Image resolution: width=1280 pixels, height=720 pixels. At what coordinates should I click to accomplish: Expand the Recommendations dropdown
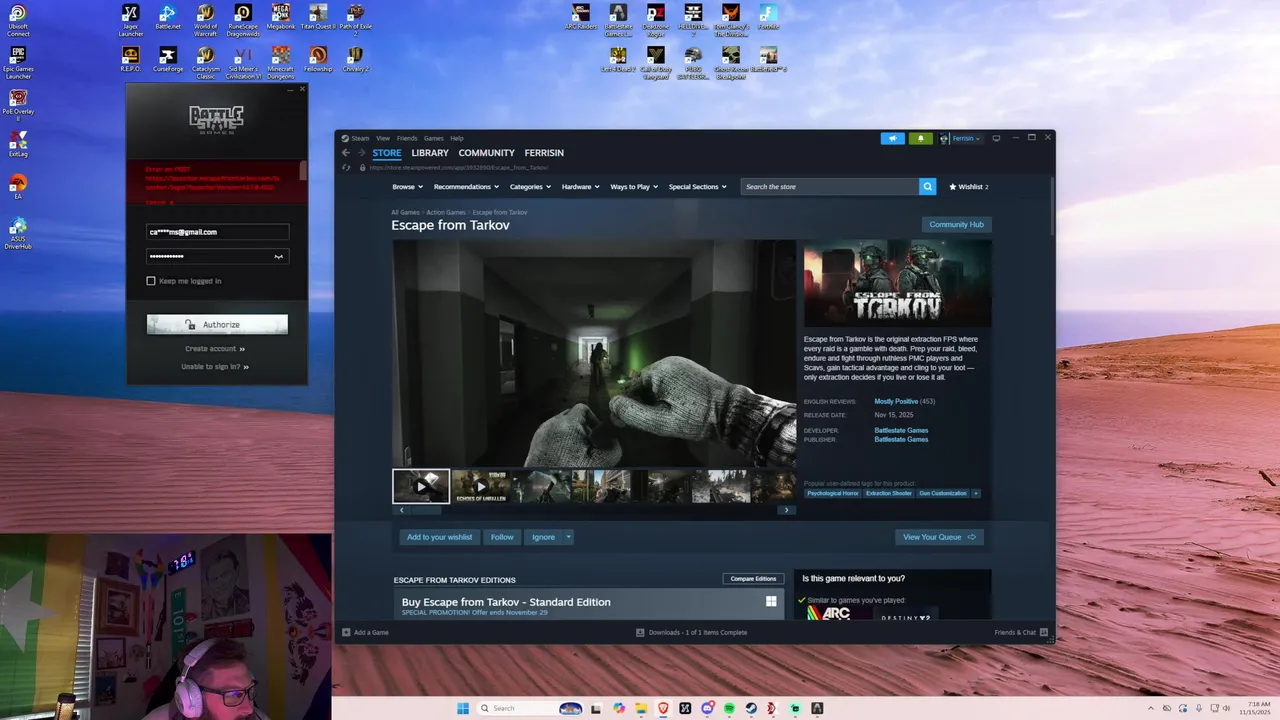[466, 187]
